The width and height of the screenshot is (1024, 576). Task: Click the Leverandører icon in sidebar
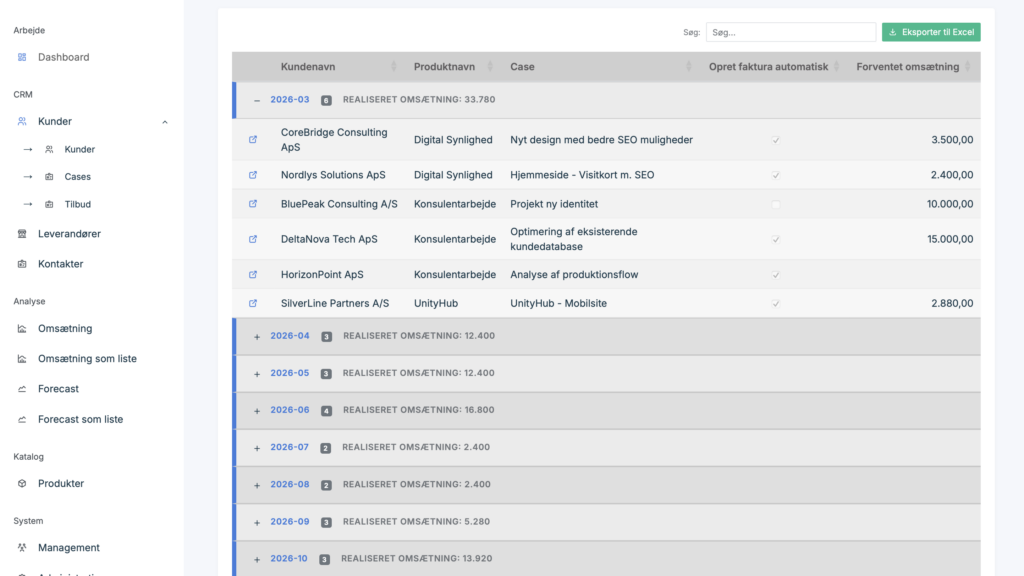[x=22, y=234]
